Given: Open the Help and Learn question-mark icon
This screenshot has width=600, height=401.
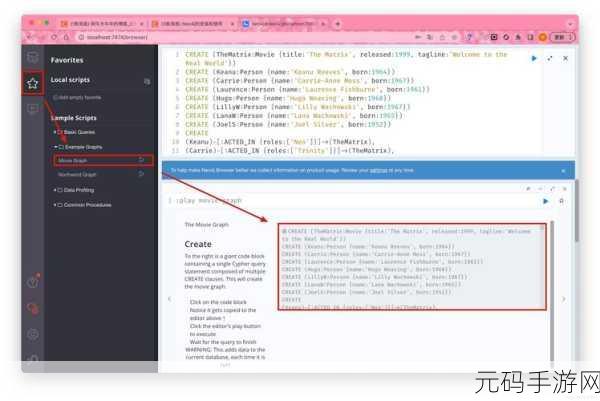Looking at the screenshot, I should [33, 282].
